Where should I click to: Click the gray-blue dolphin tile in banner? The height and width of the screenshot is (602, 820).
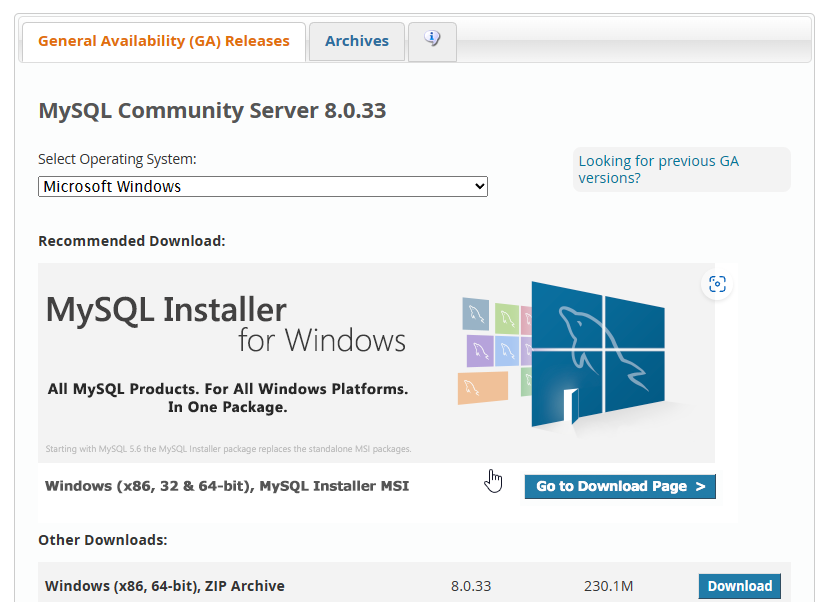point(476,314)
